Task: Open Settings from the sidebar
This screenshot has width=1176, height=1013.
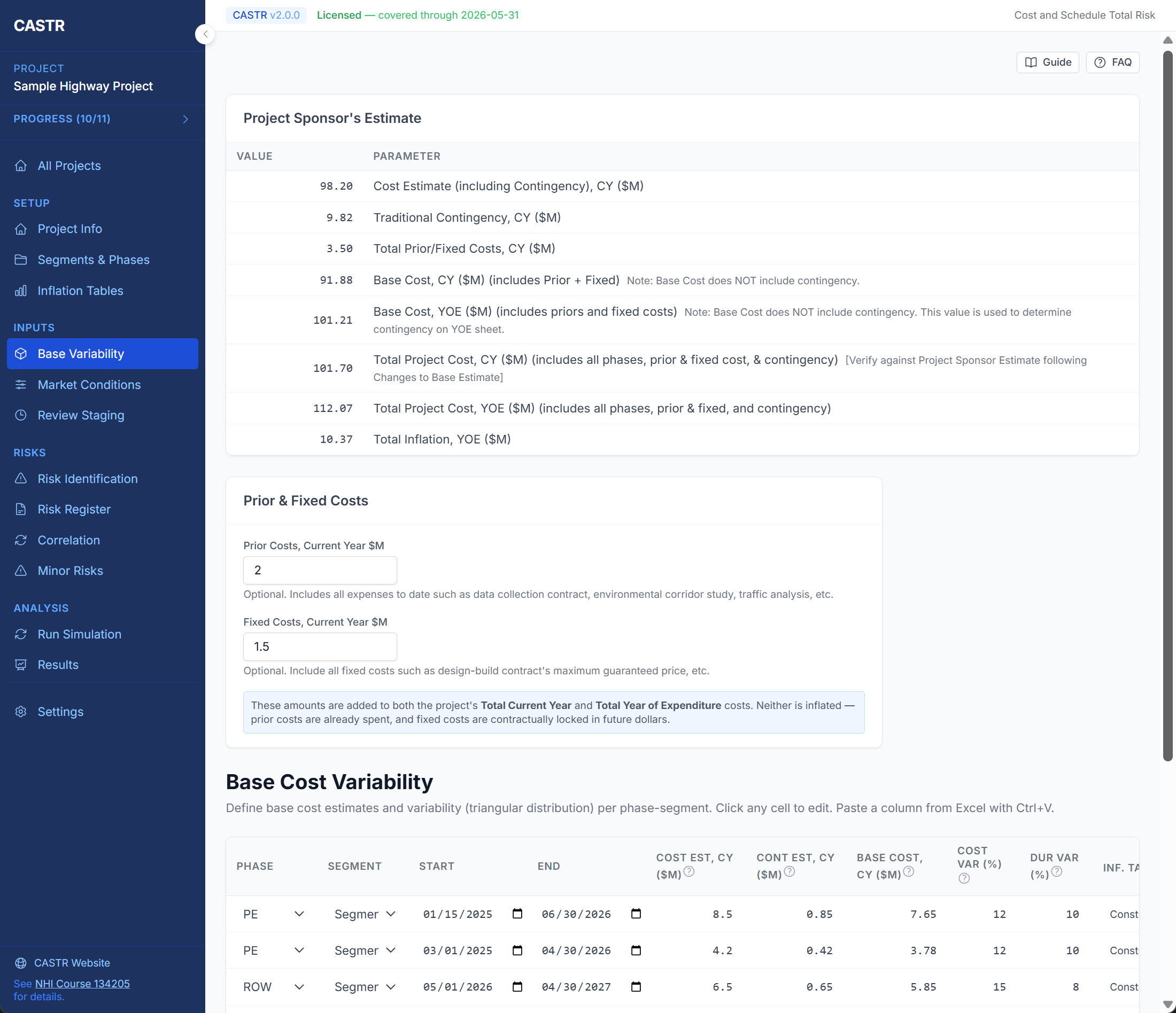Action: point(102,711)
